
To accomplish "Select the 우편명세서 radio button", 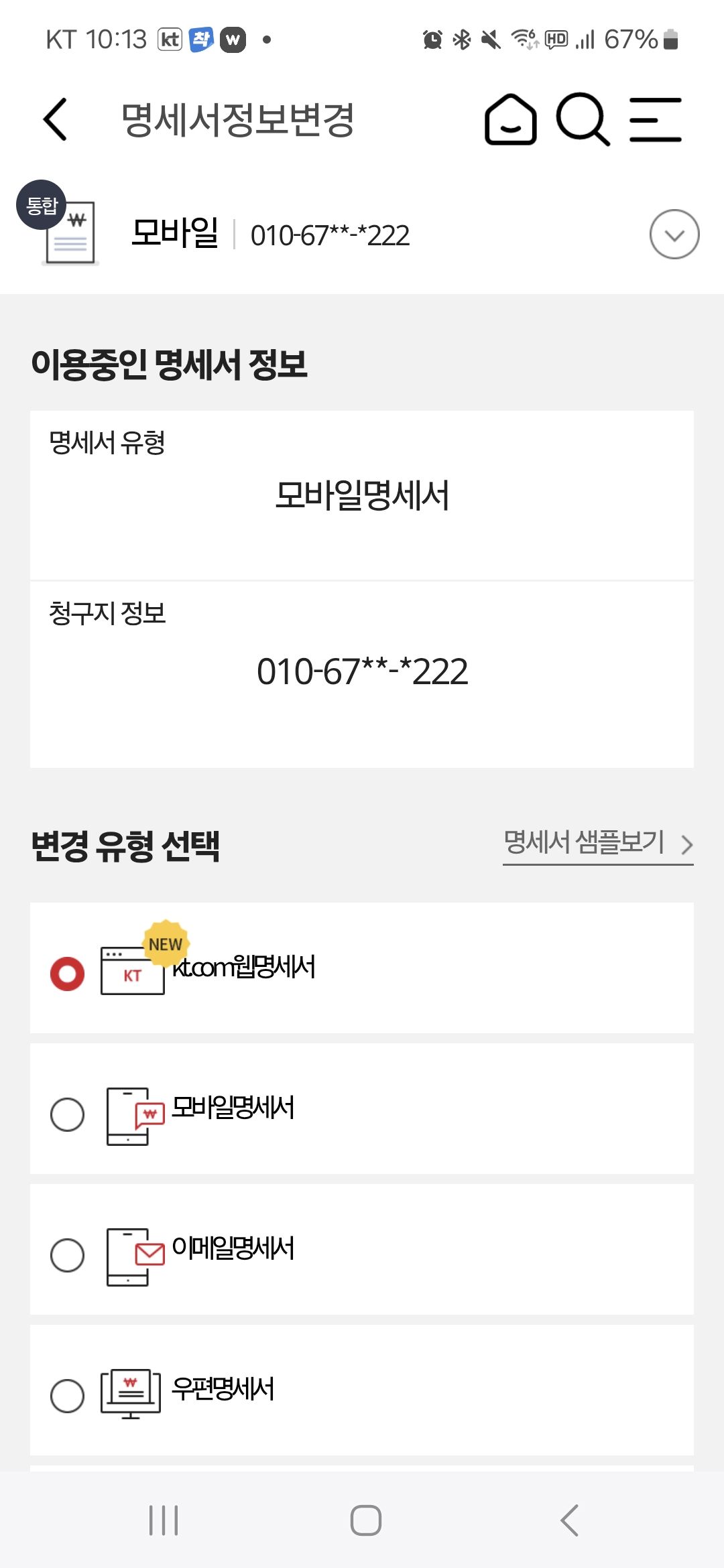I will (x=67, y=1396).
